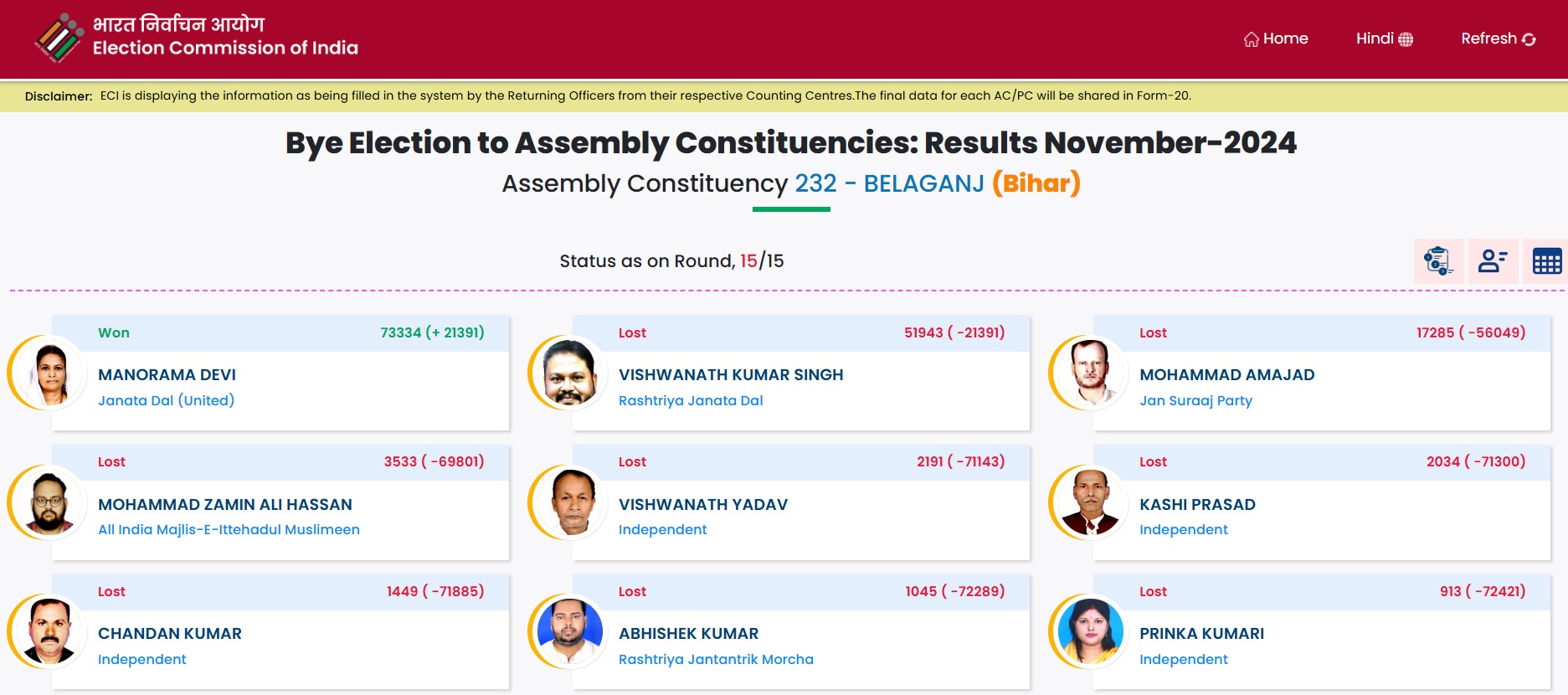Screen dimensions: 1568x695
Task: Click the Janata Dal (United) party name
Action: (166, 400)
